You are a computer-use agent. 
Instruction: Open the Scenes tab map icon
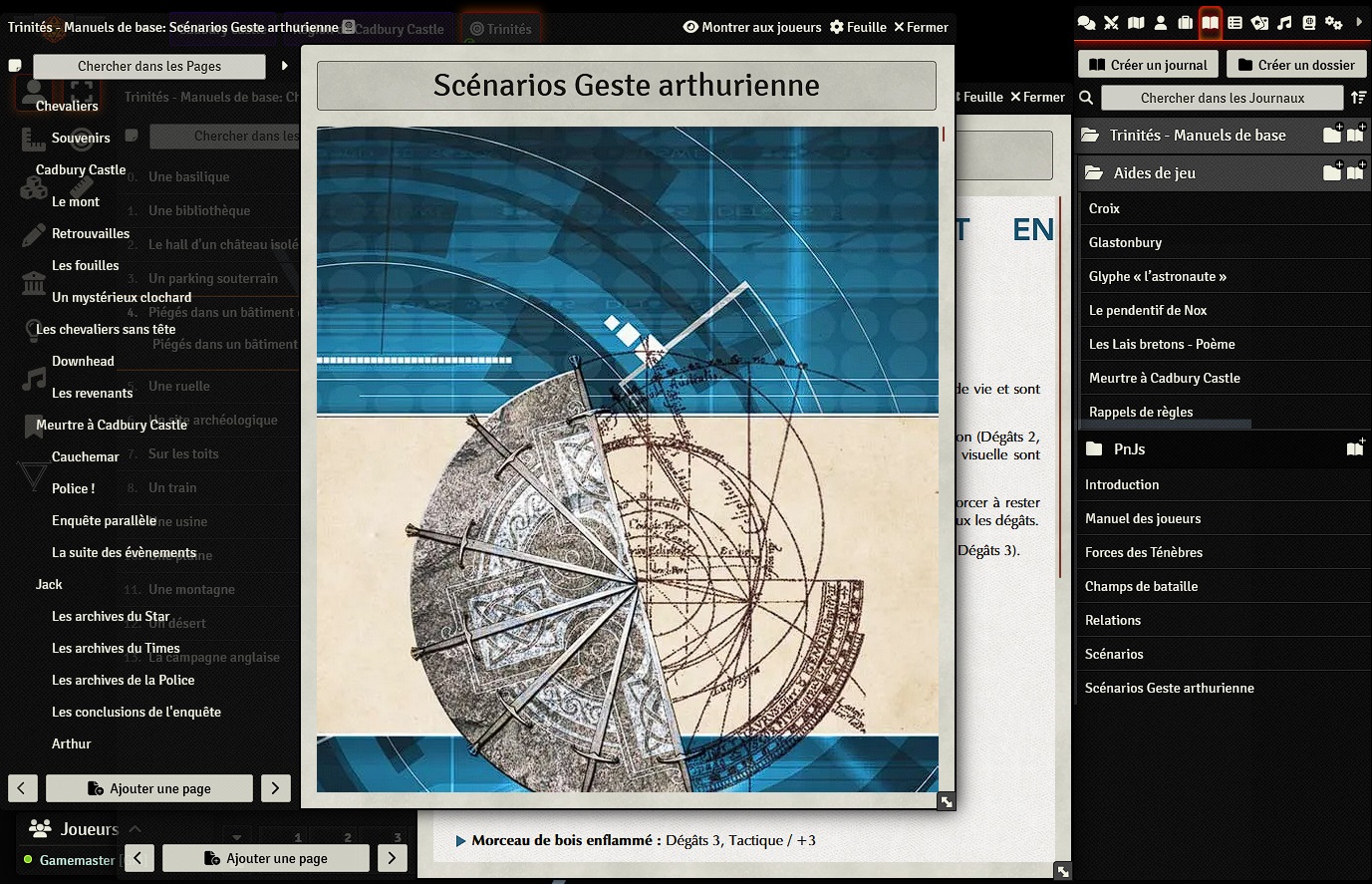(1136, 23)
